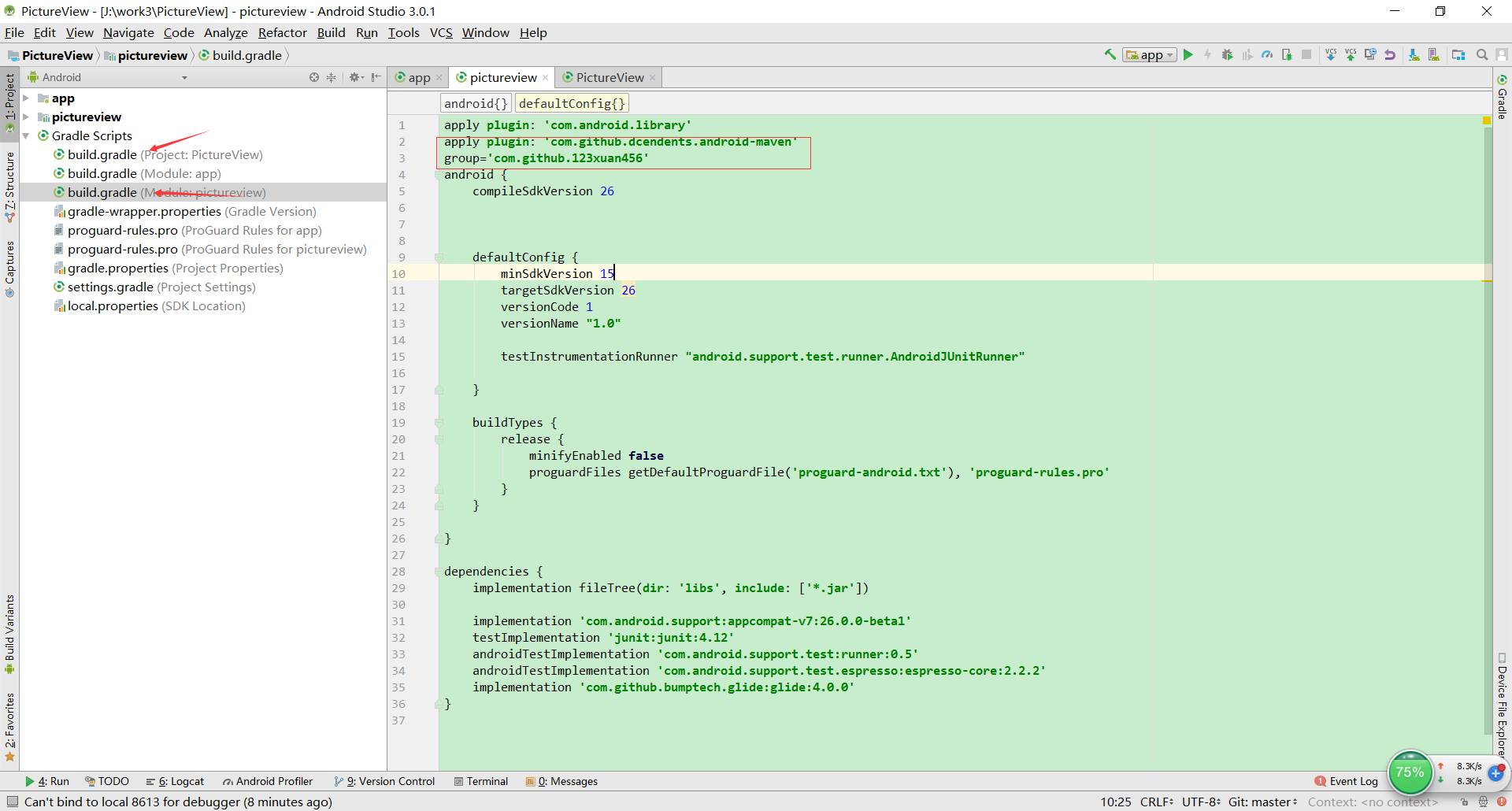This screenshot has height=811, width=1512.
Task: Run the app with green play button
Action: pos(1188,54)
